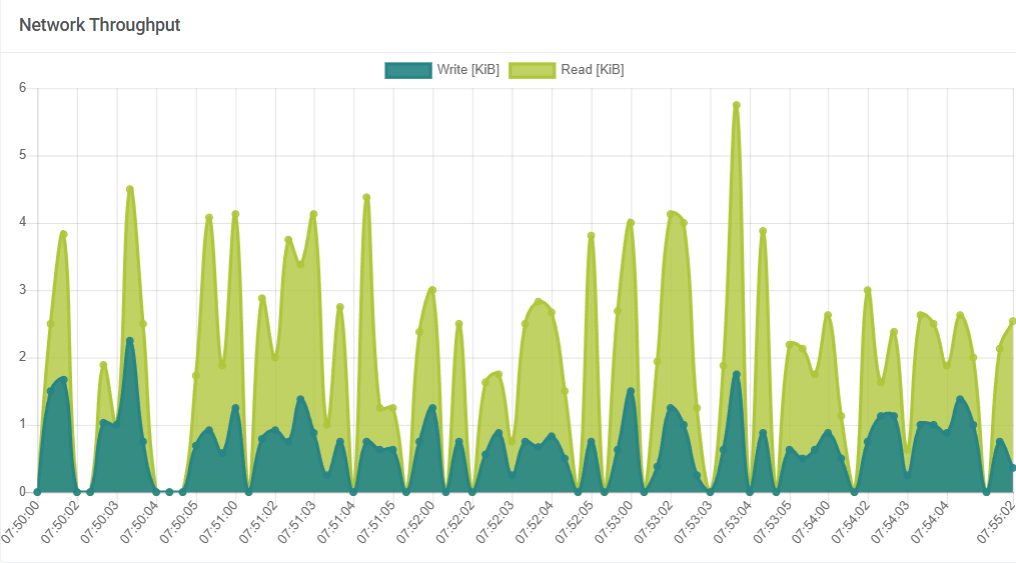Select the last Write point at right edge

coord(1012,468)
